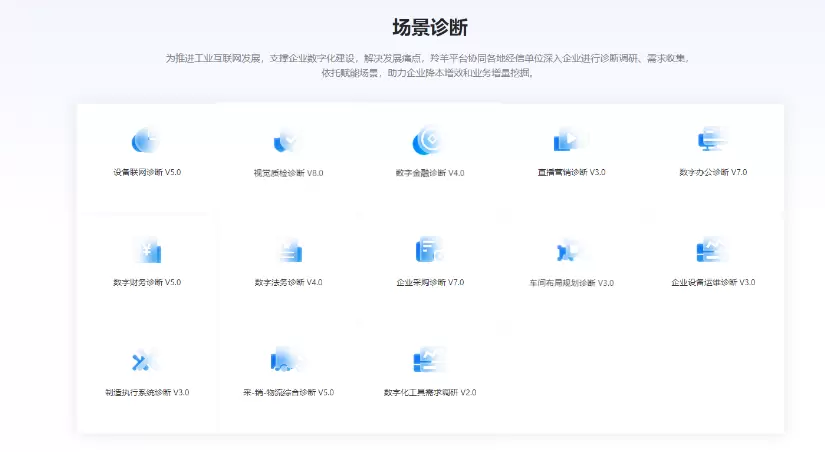Click the 设备联网诊断 icon

[146, 140]
